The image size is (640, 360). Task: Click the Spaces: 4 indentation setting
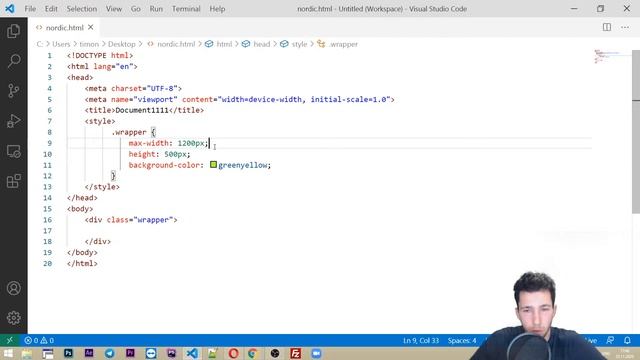pos(462,340)
